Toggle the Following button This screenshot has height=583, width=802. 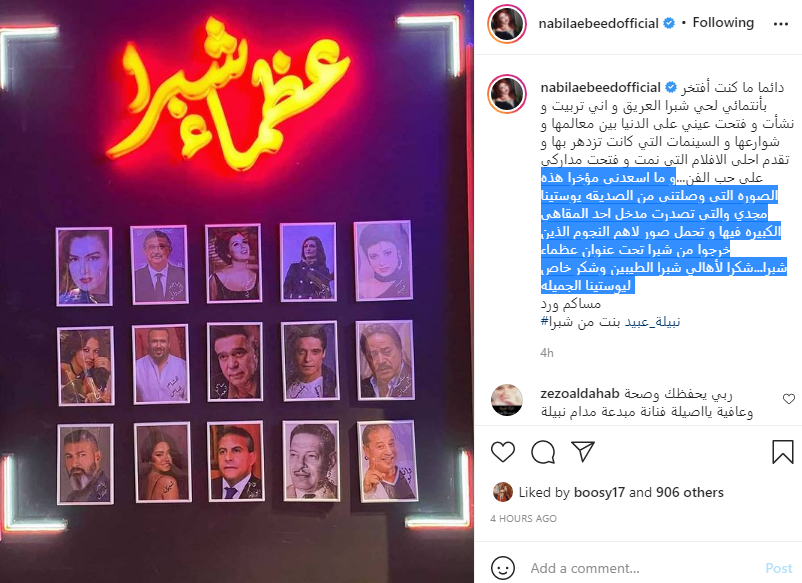click(723, 23)
